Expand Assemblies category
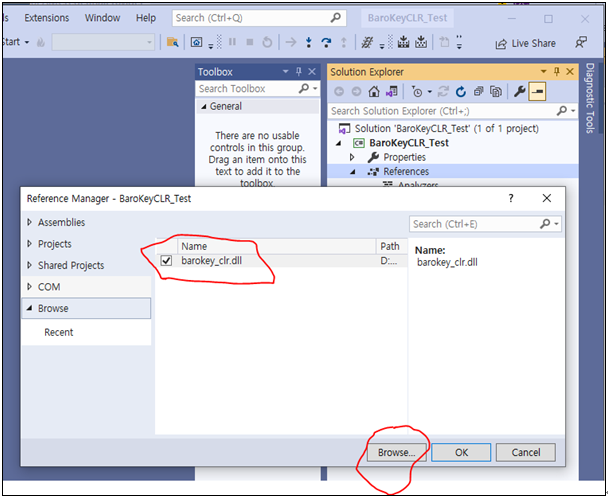Viewport: 608px width, 498px height. tap(29, 222)
